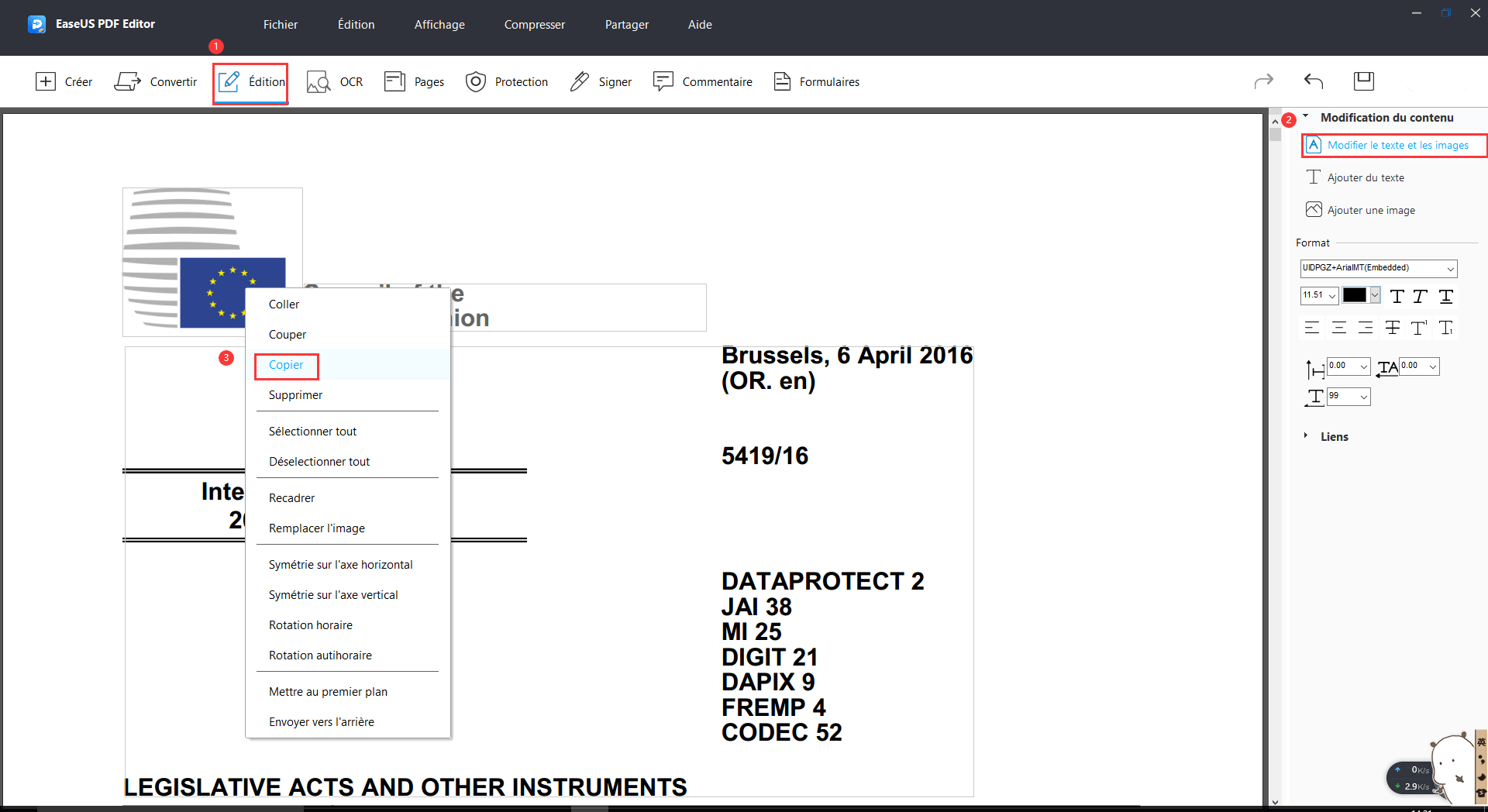This screenshot has height=812, width=1488.
Task: Choose Déselectionner tout
Action: (348, 462)
